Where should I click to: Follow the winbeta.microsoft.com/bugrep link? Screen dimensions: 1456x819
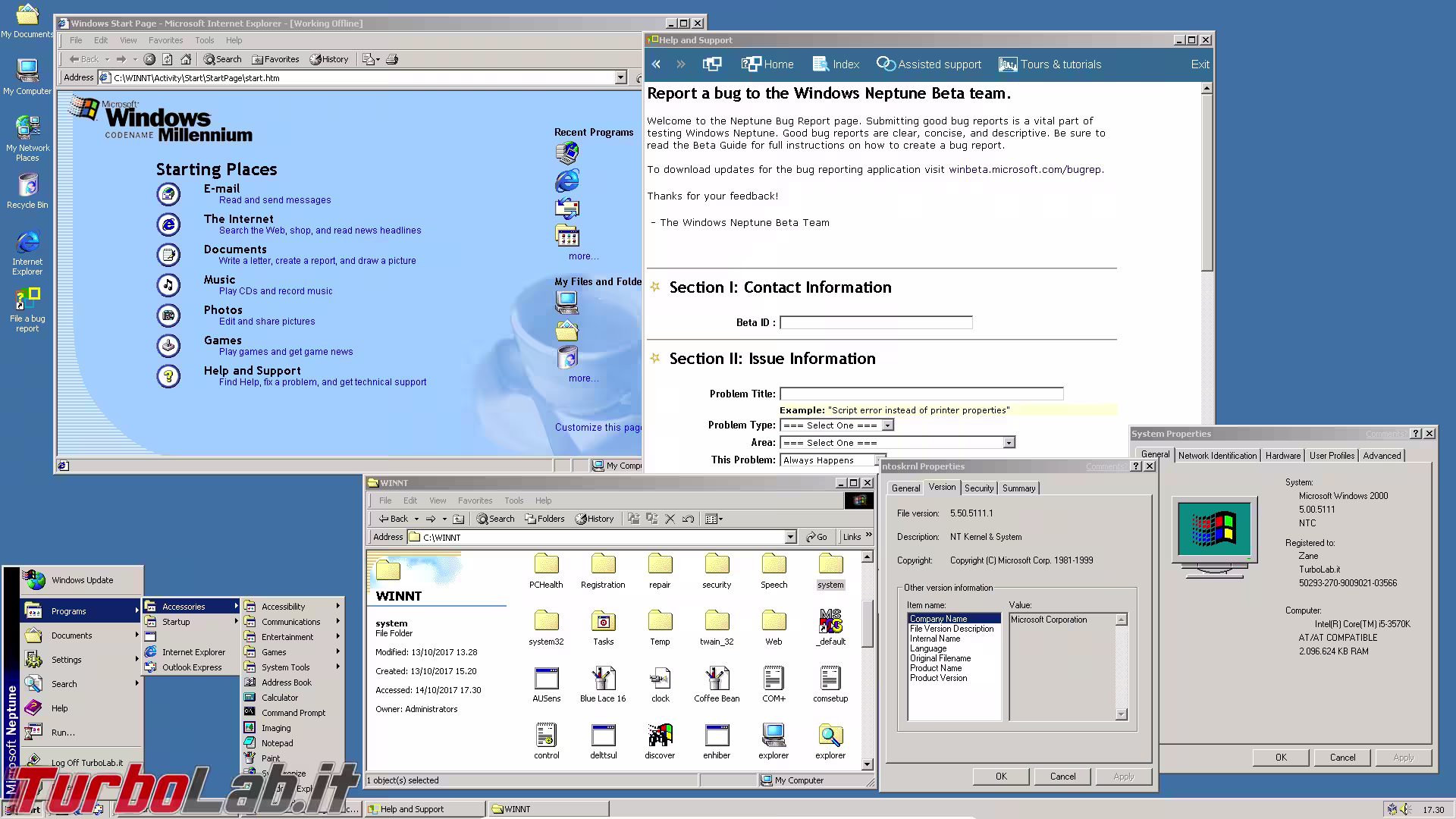[1025, 170]
